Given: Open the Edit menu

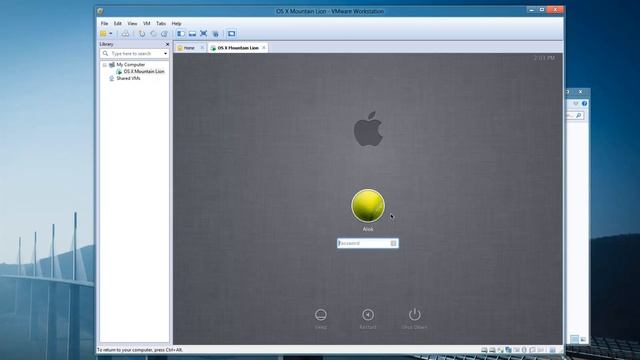Looking at the screenshot, I should (x=118, y=24).
